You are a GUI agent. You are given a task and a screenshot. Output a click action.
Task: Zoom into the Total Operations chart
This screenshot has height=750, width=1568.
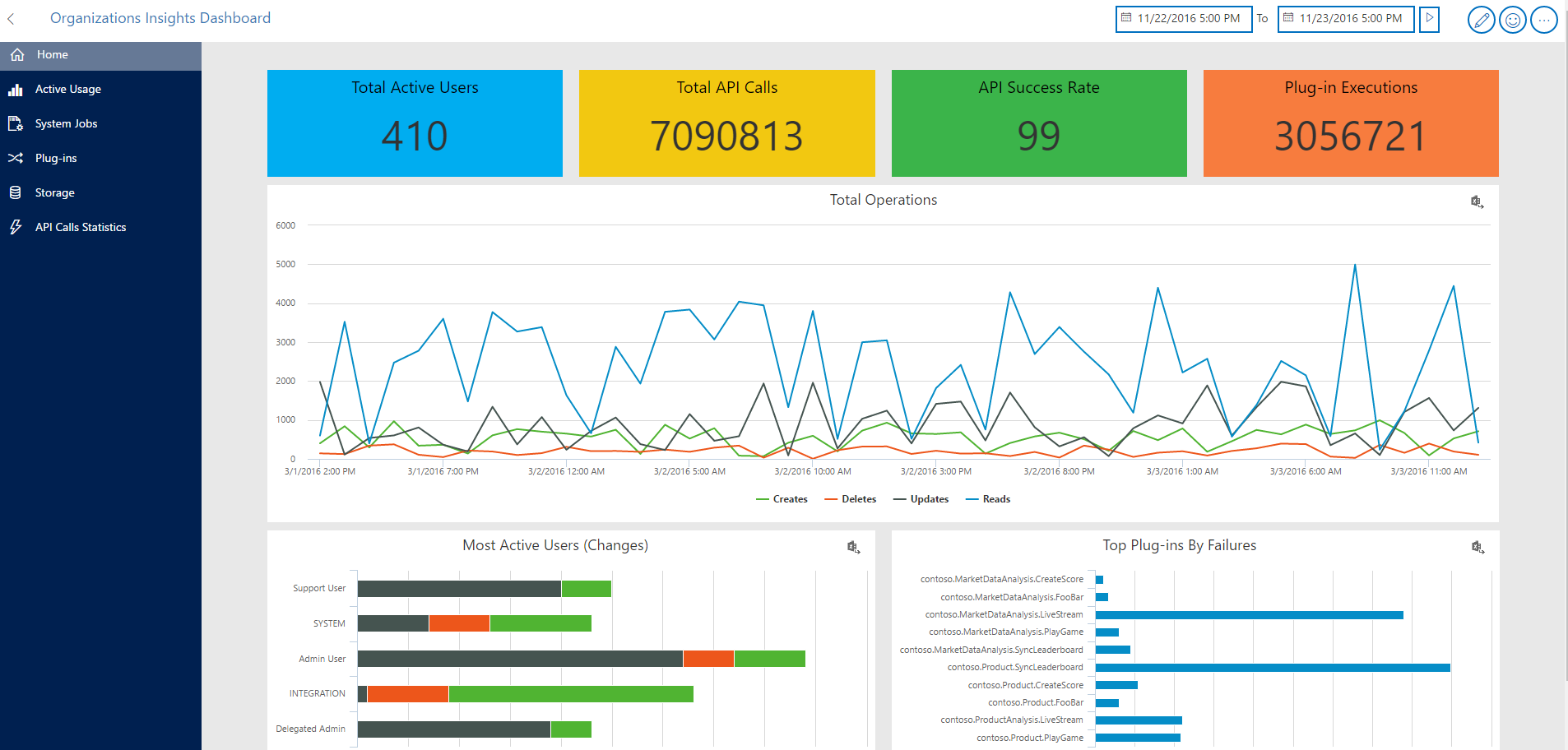tap(1477, 201)
